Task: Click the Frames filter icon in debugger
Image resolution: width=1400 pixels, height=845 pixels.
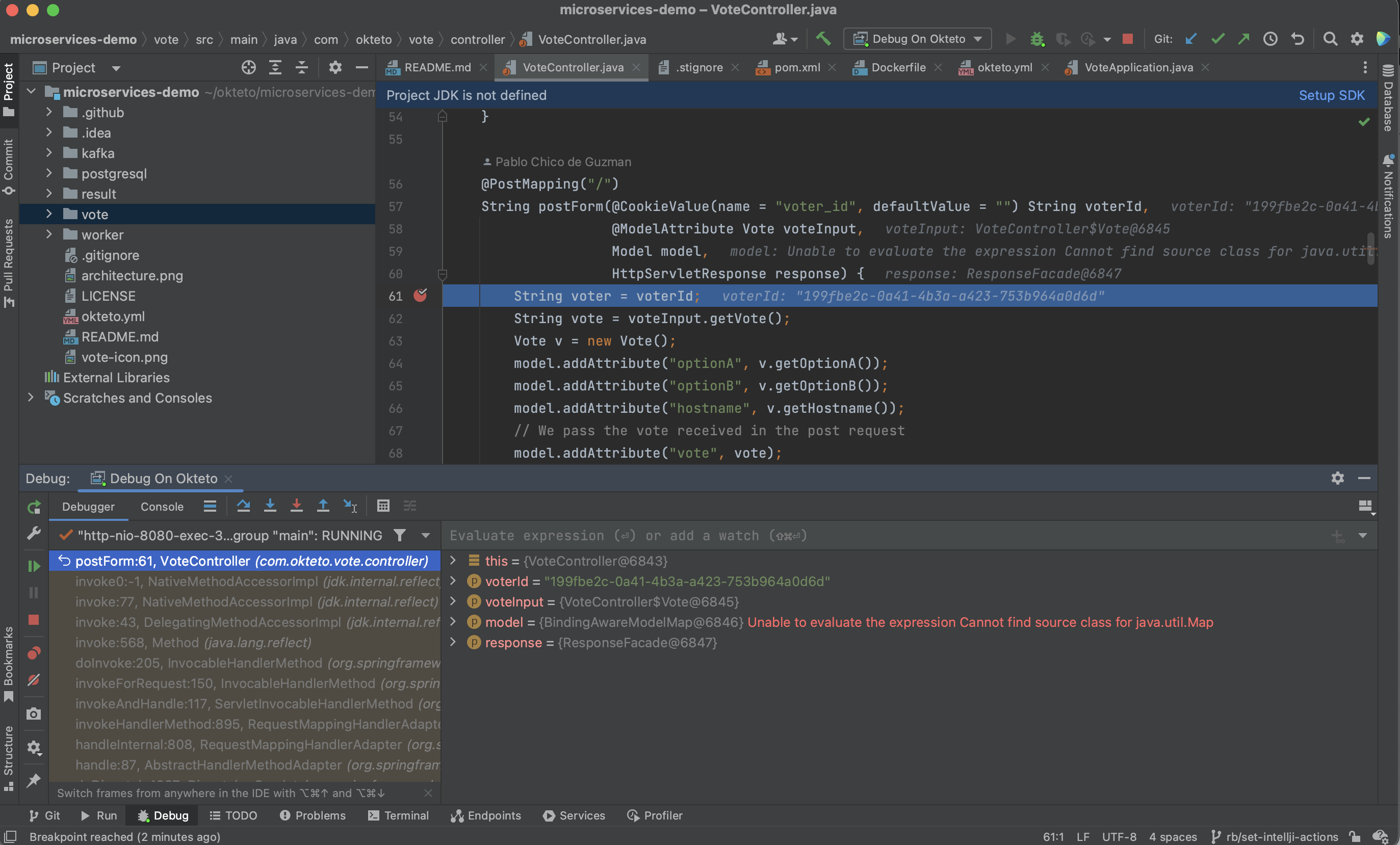Action: point(398,534)
